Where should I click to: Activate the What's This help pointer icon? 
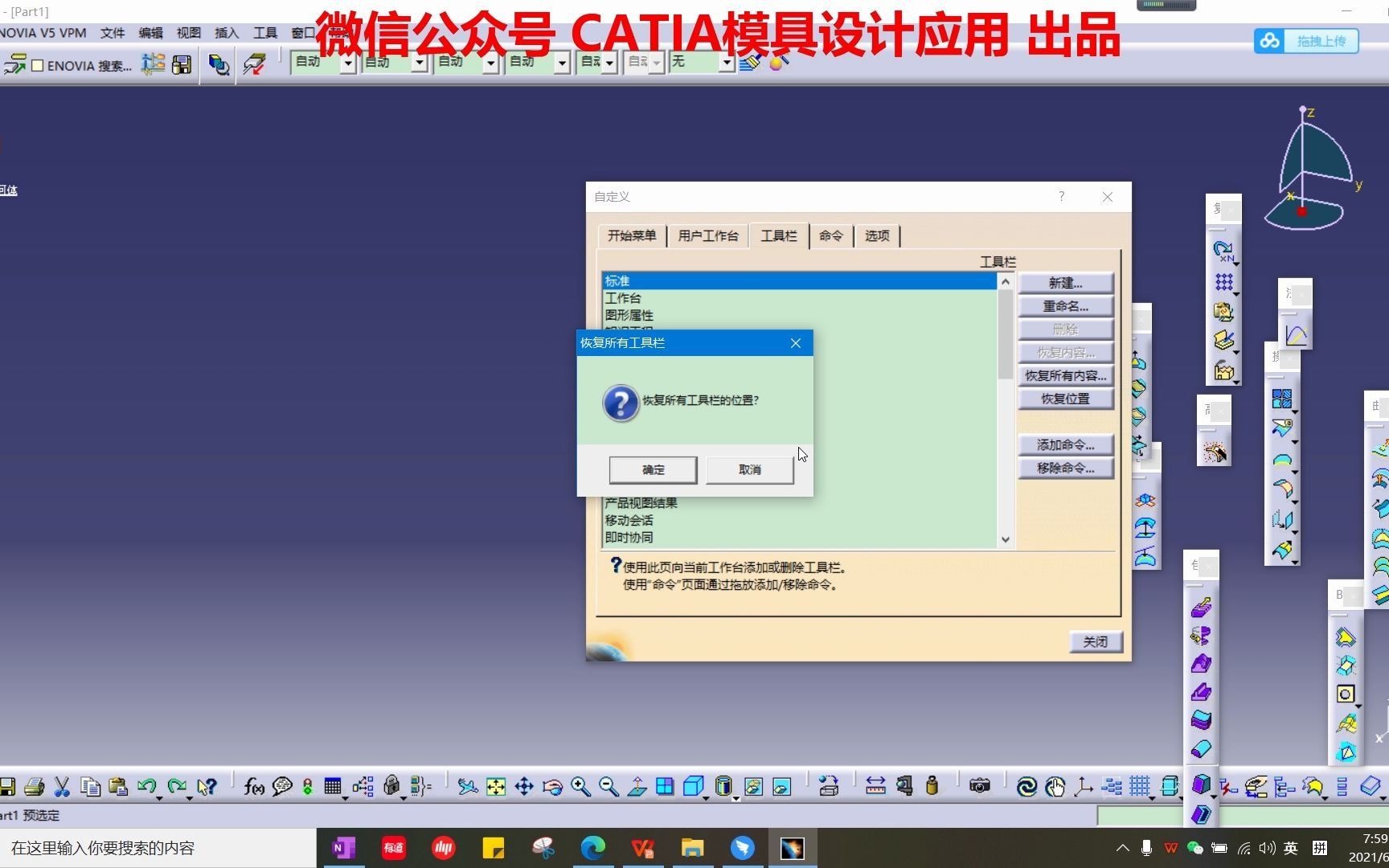pyautogui.click(x=207, y=787)
